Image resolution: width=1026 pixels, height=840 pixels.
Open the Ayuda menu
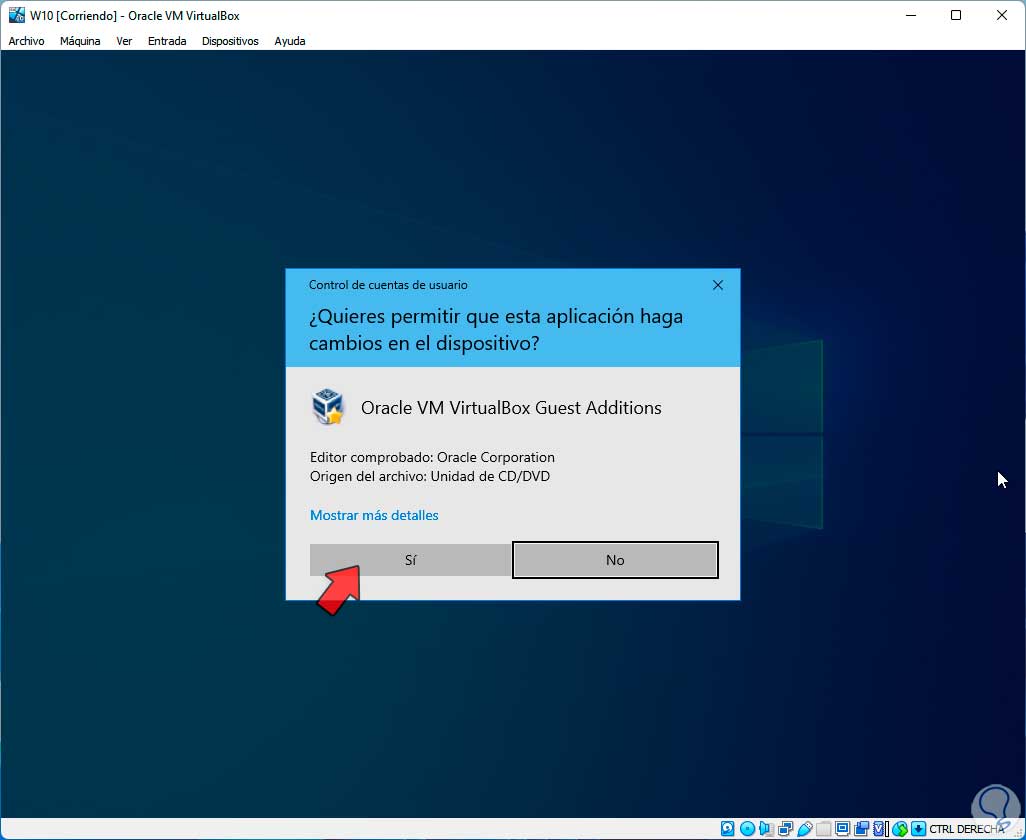click(290, 41)
